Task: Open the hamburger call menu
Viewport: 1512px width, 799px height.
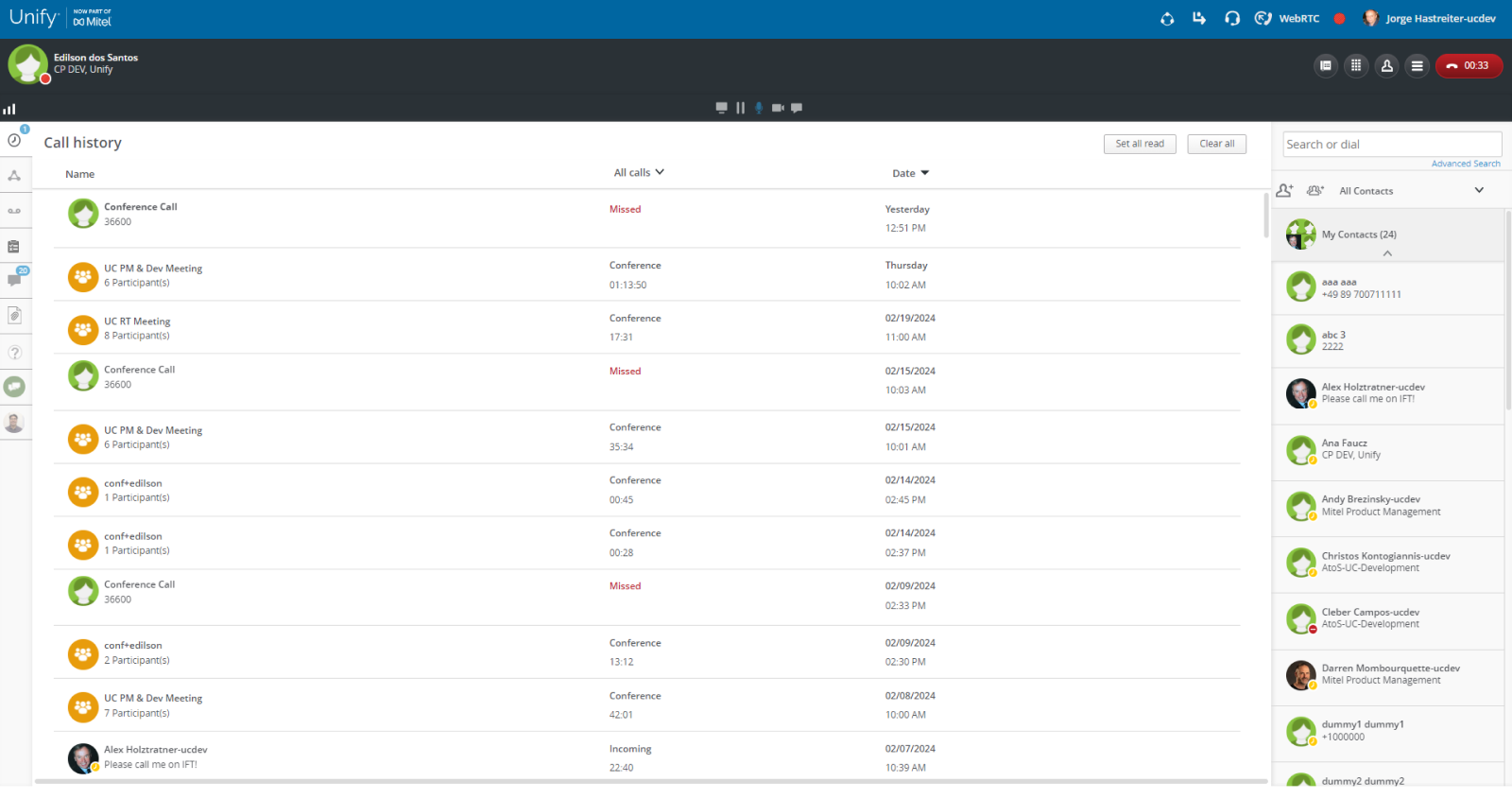Action: [x=1417, y=65]
